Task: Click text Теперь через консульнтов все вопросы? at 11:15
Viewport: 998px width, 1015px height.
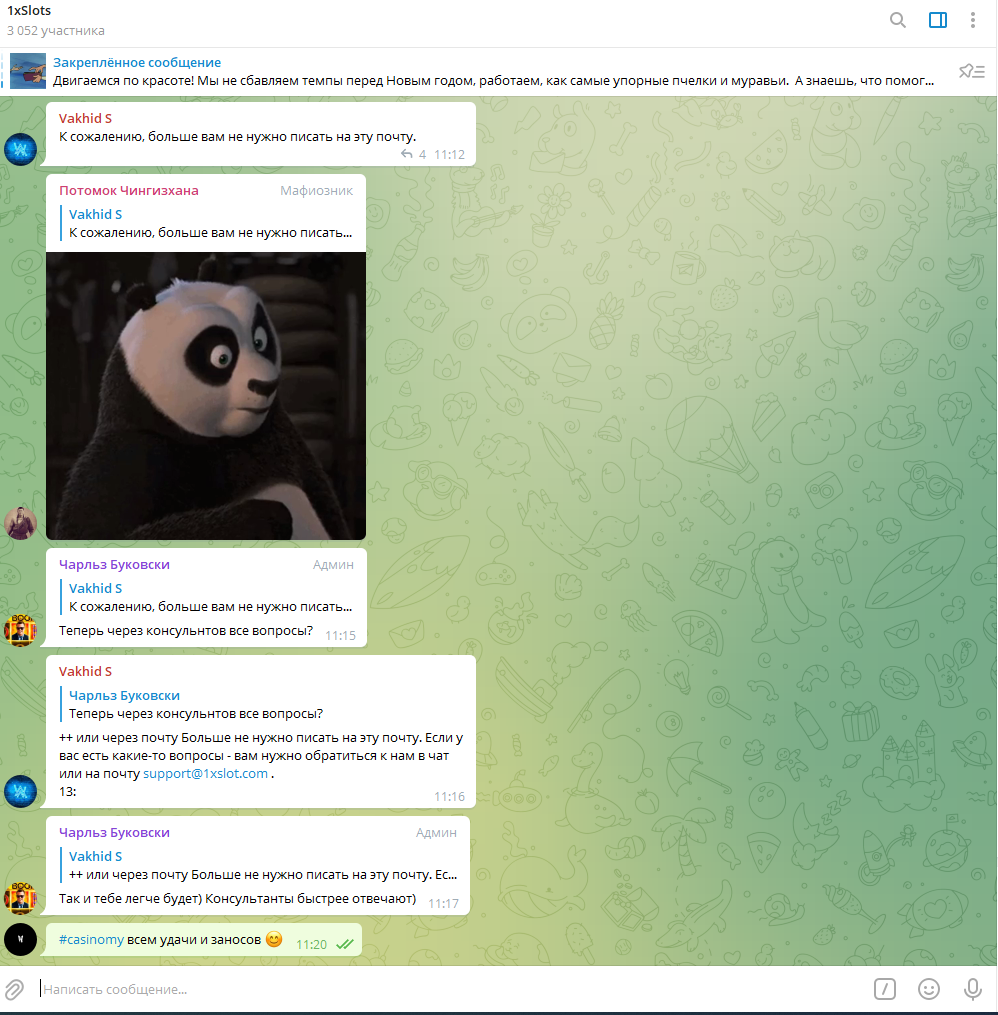Action: [x=186, y=630]
